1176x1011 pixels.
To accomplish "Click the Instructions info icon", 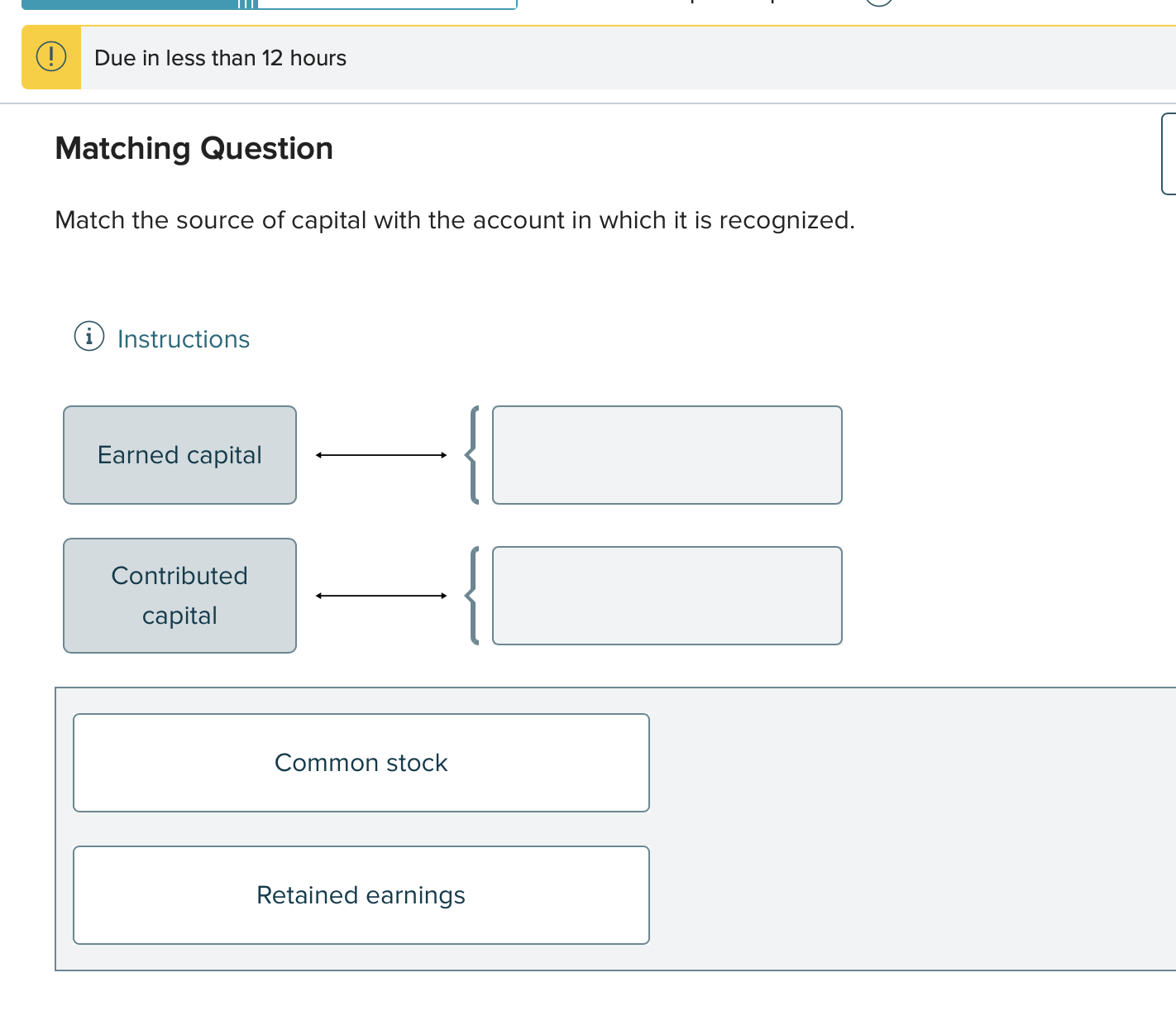I will tap(89, 337).
